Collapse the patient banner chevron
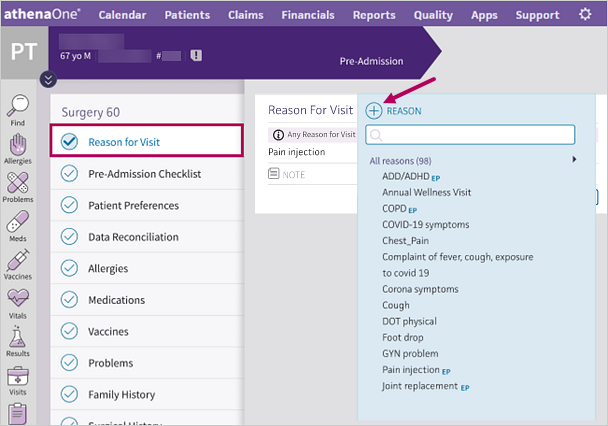 (x=48, y=80)
